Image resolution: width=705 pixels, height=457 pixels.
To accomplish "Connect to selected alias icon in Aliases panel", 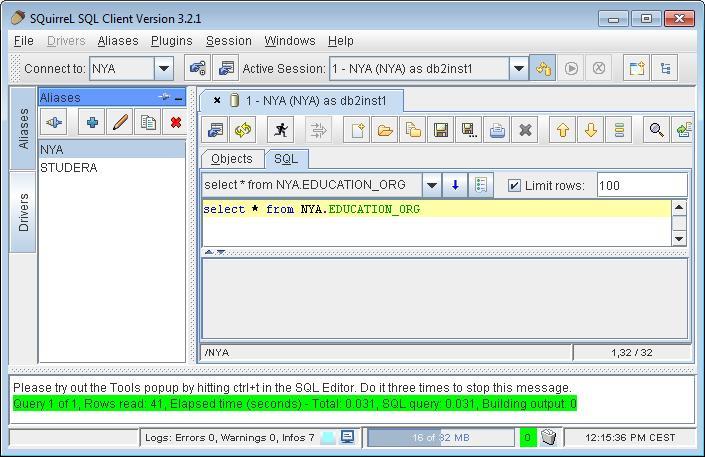I will point(54,122).
